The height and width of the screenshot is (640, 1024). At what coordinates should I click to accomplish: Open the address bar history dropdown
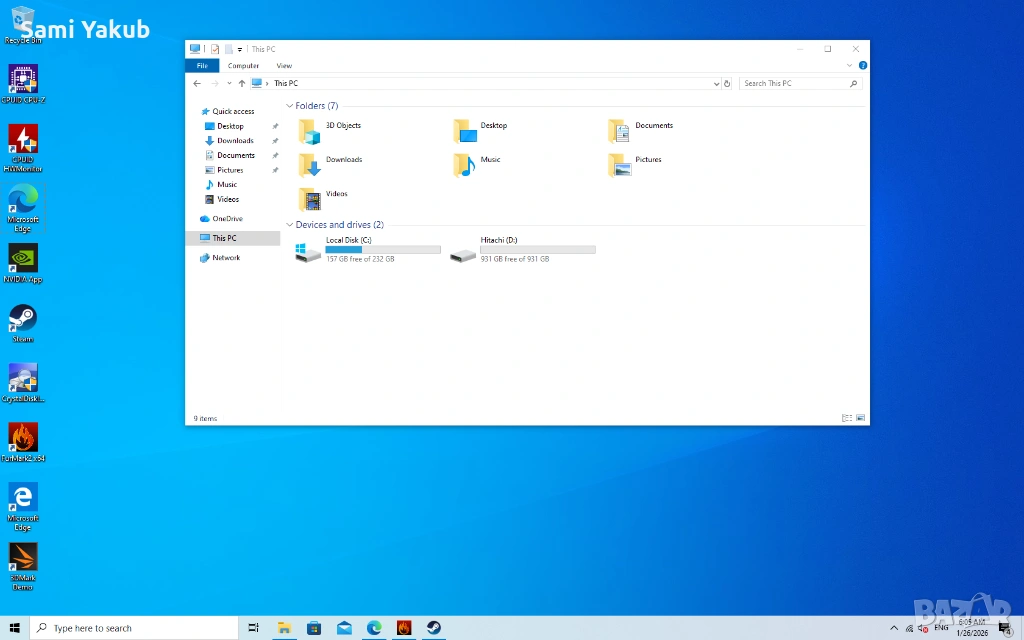(x=716, y=84)
